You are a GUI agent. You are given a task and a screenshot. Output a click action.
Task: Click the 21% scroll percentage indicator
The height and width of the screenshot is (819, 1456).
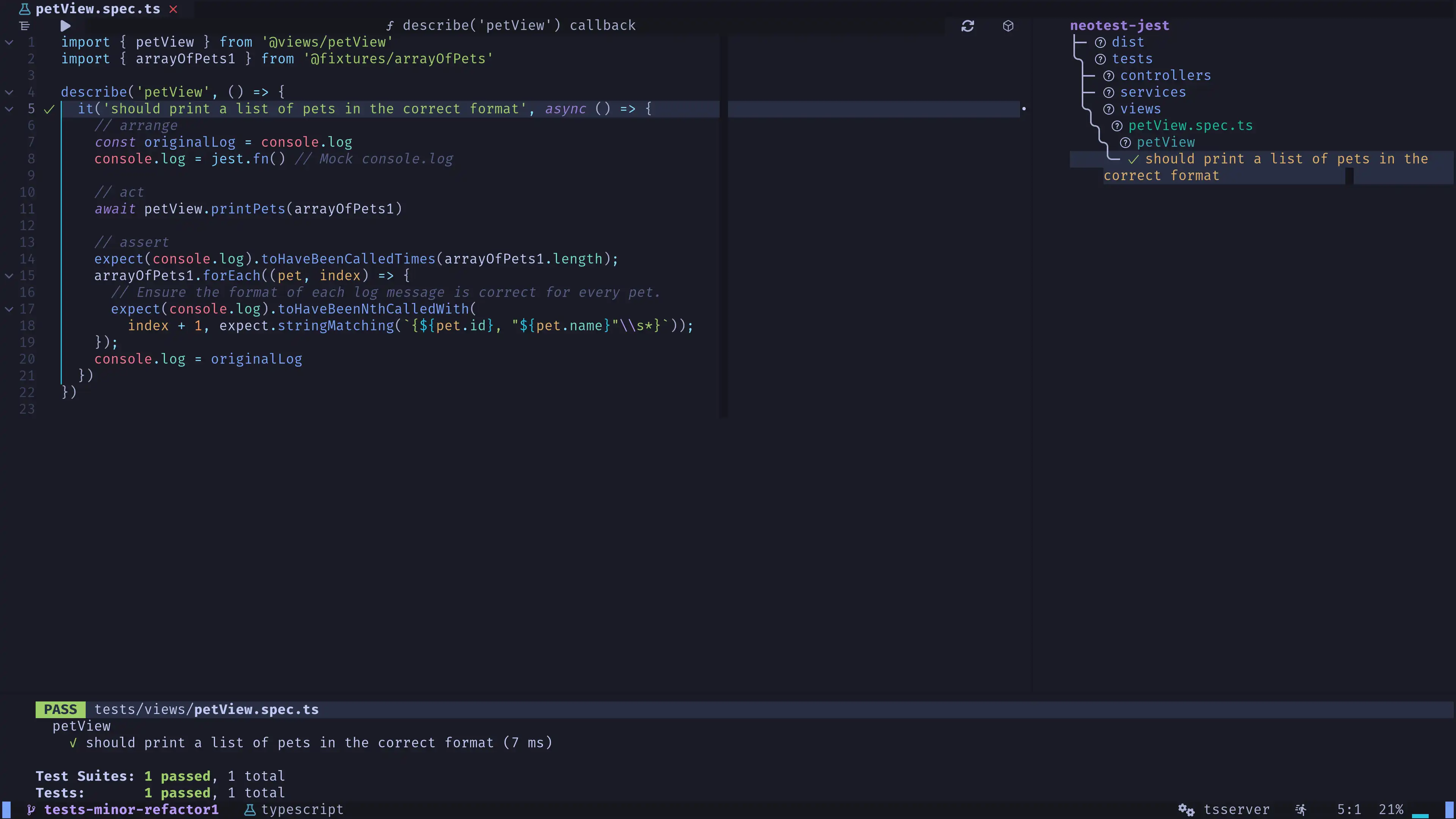tap(1391, 810)
